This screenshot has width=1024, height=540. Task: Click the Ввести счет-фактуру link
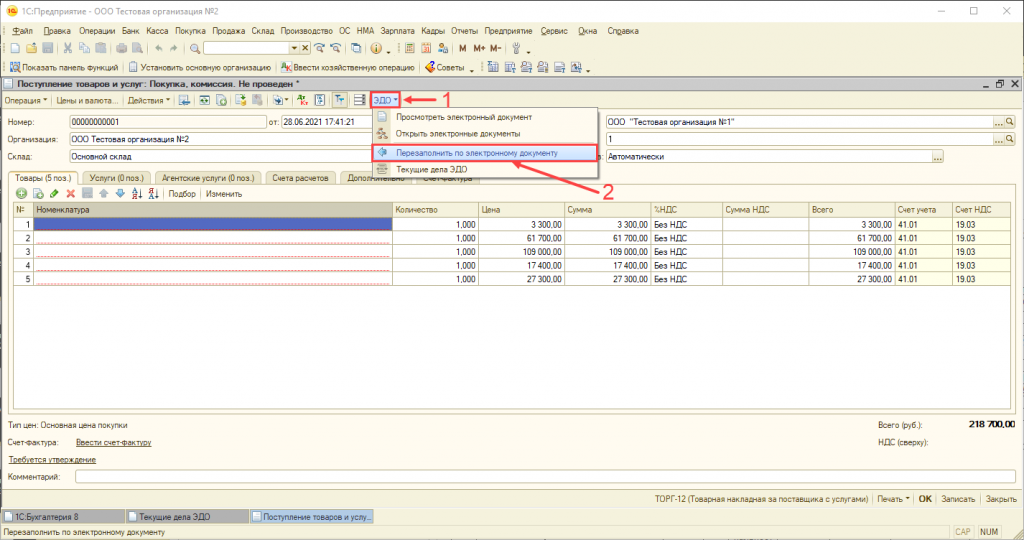point(113,441)
